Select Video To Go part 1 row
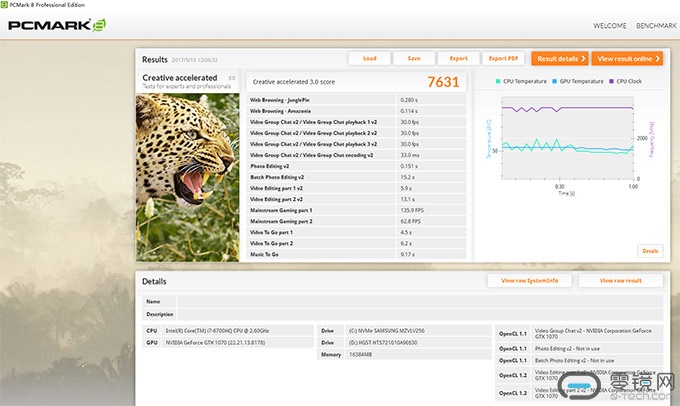680x406 pixels. click(356, 232)
